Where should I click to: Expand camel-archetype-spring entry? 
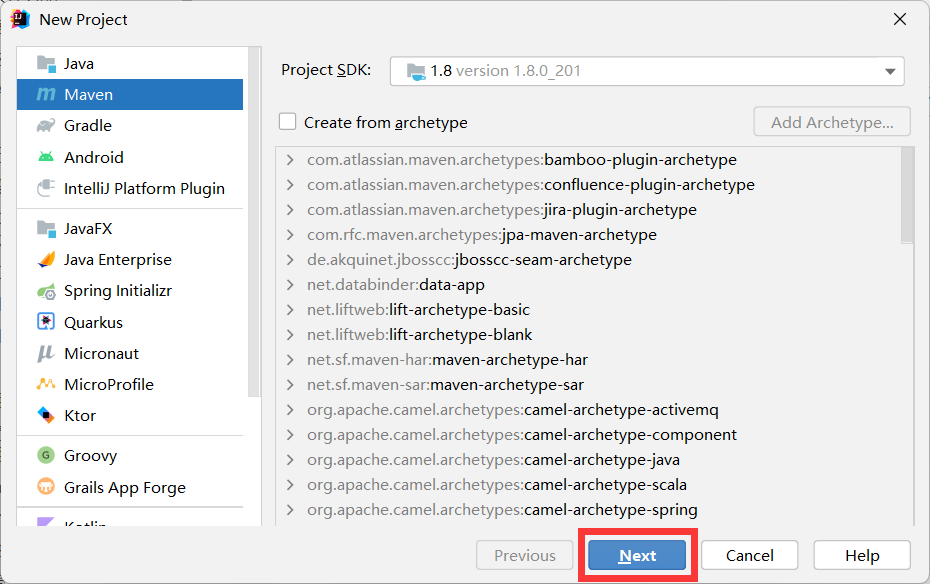[x=290, y=510]
